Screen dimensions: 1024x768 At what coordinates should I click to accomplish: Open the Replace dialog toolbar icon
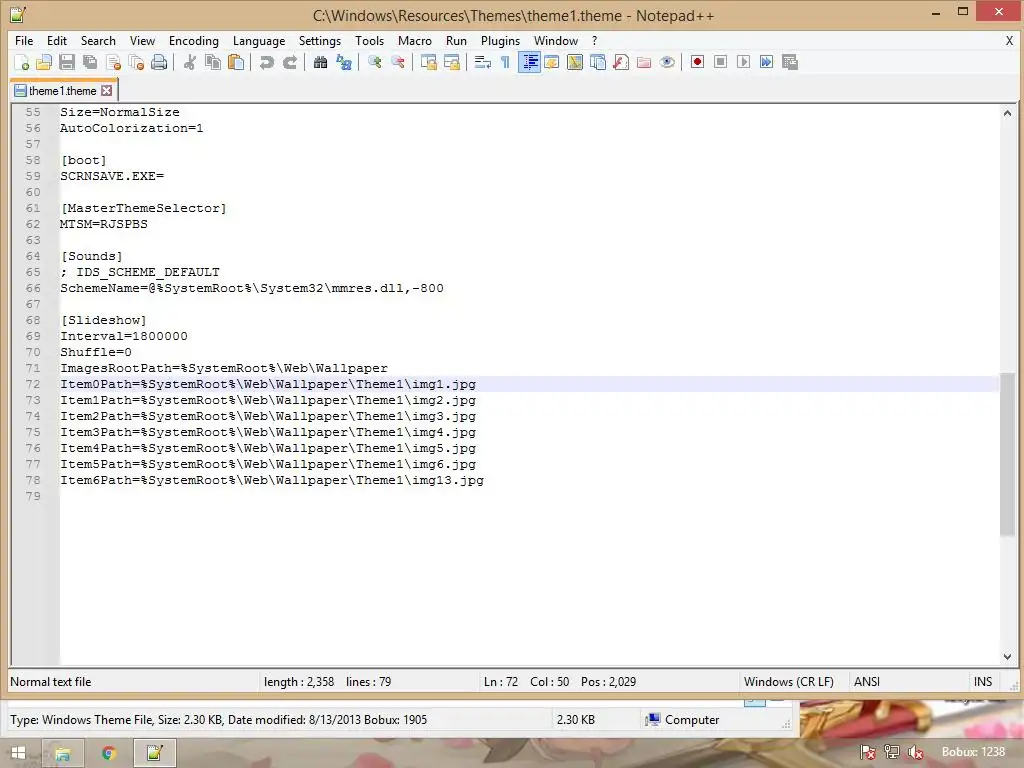tap(344, 62)
